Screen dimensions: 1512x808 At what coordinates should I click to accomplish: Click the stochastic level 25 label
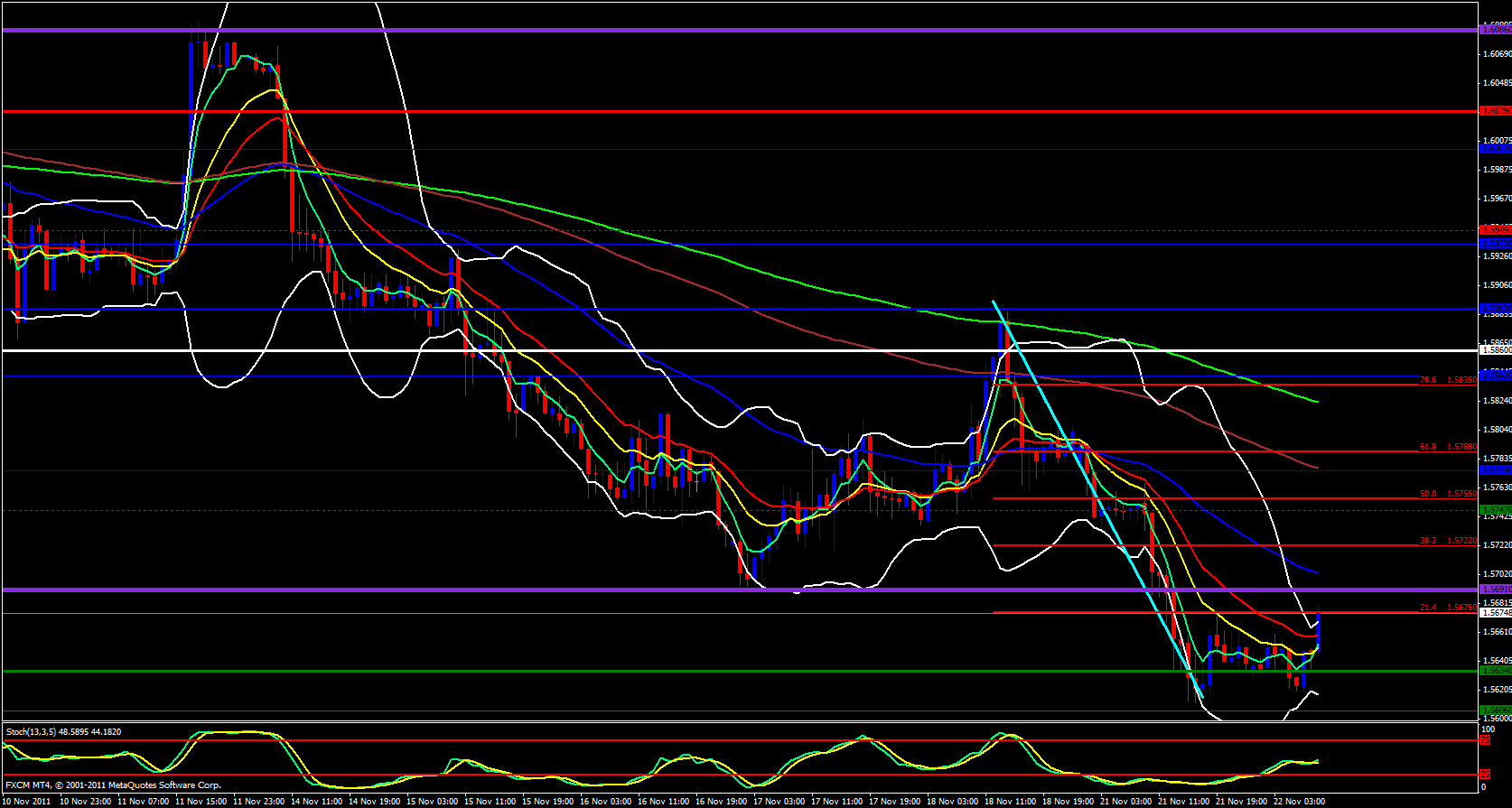(1485, 775)
